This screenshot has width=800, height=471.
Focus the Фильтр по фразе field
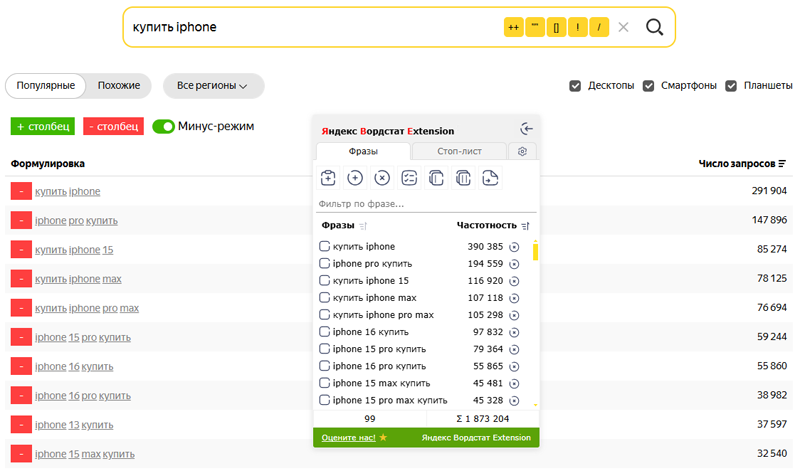pyautogui.click(x=426, y=204)
